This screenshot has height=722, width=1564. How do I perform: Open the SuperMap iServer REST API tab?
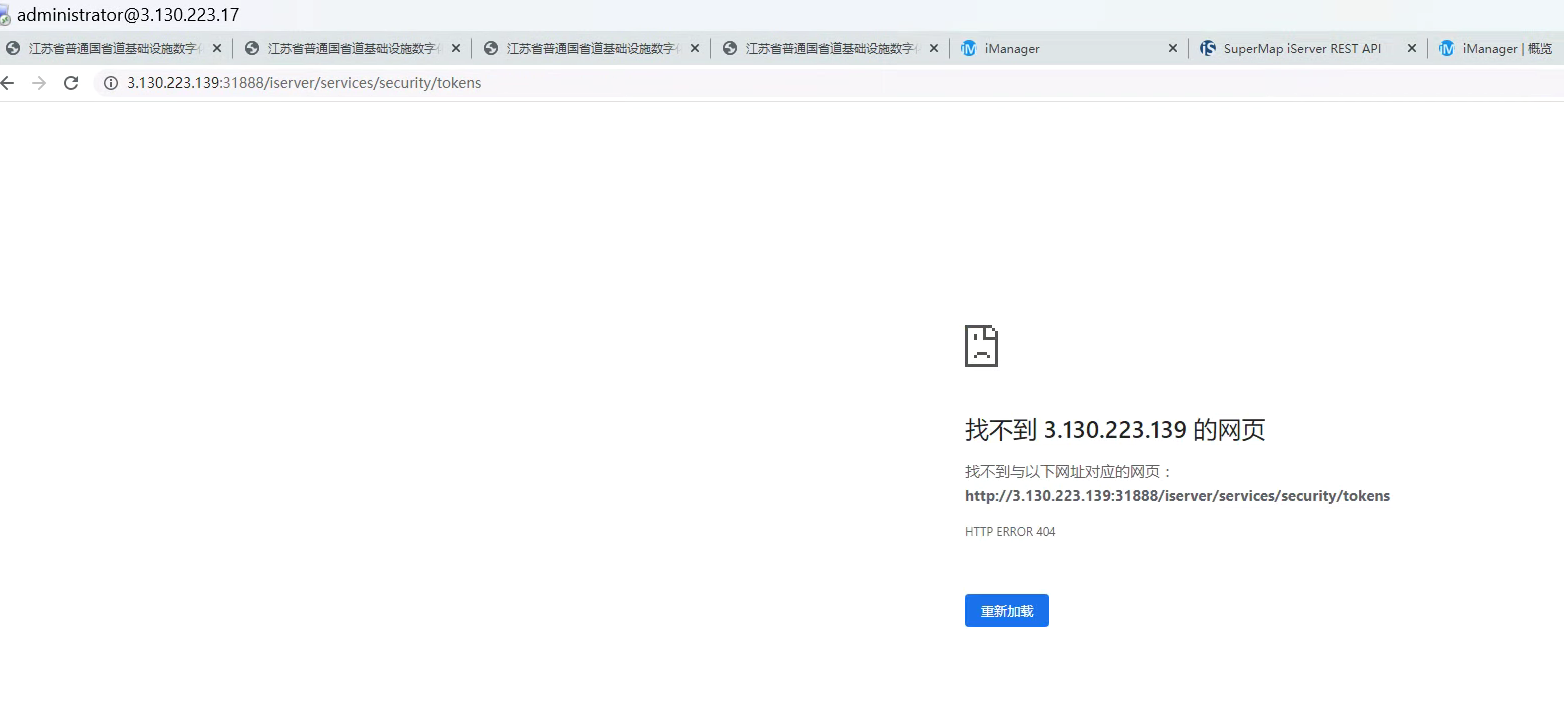[1300, 48]
